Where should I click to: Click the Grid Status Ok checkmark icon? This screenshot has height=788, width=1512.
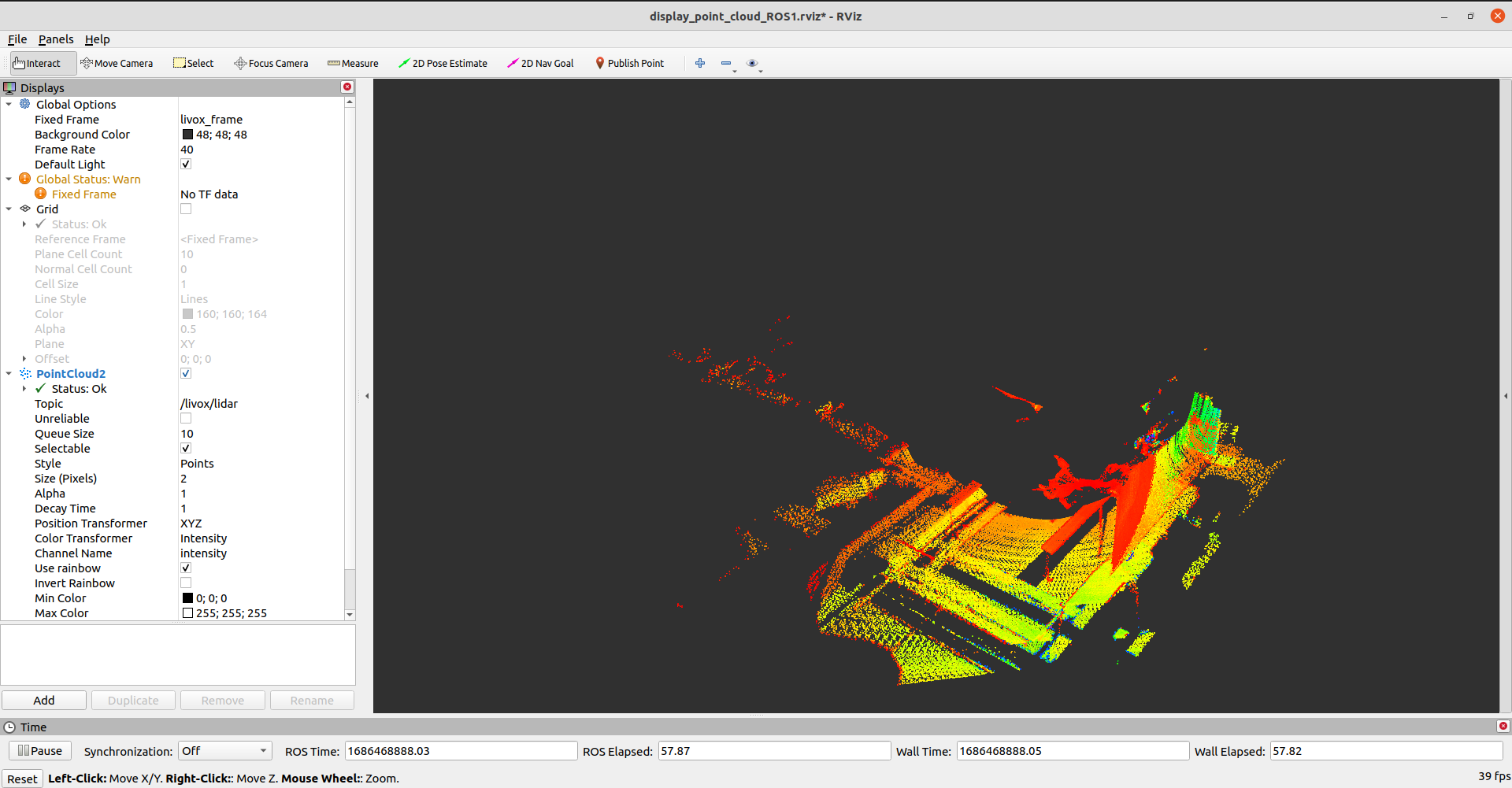41,224
